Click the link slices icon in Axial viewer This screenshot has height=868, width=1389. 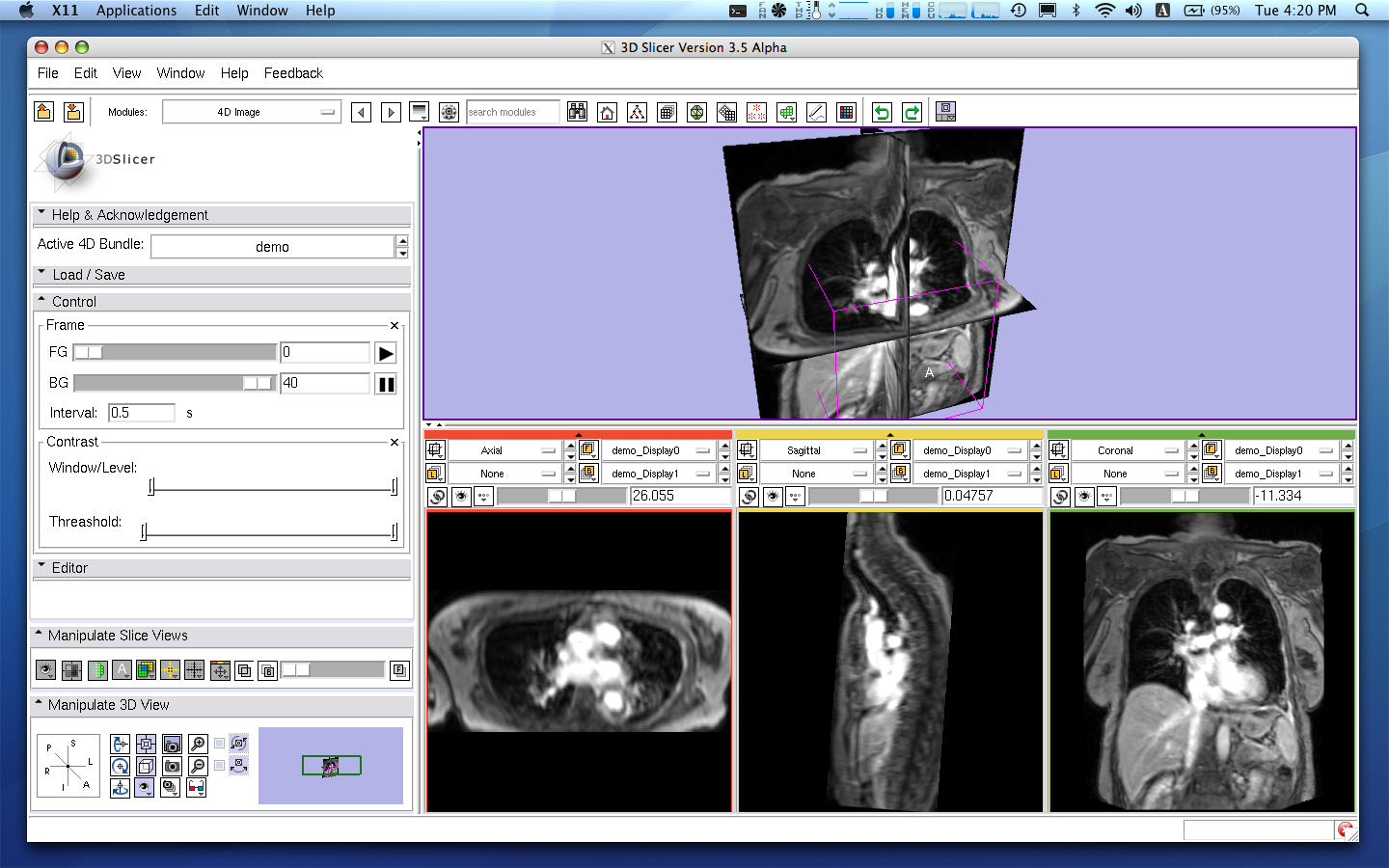coord(437,497)
